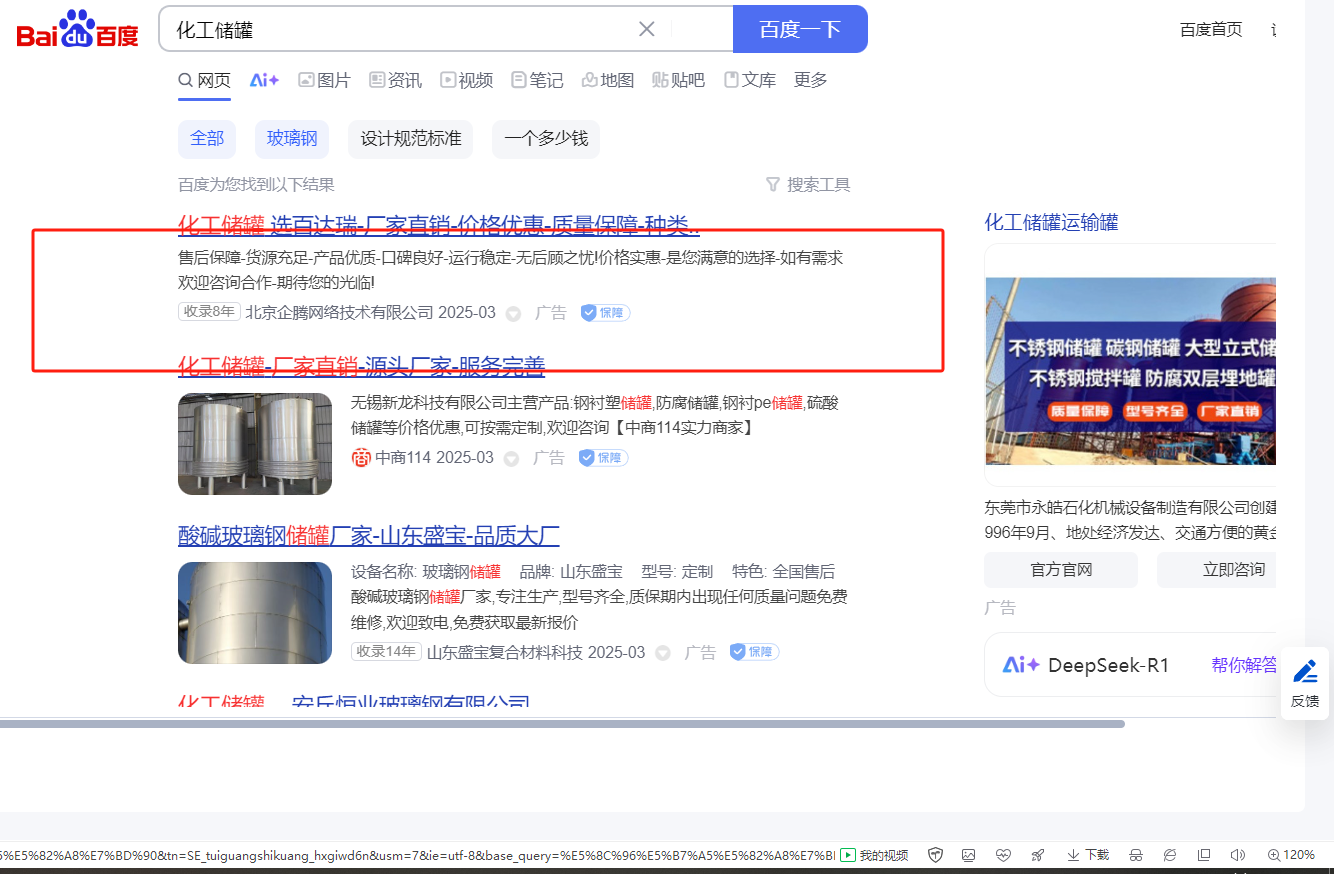Screen dimensions: 1334x874
Task: Select the 一个多少钱 filter chip
Action: (x=546, y=139)
